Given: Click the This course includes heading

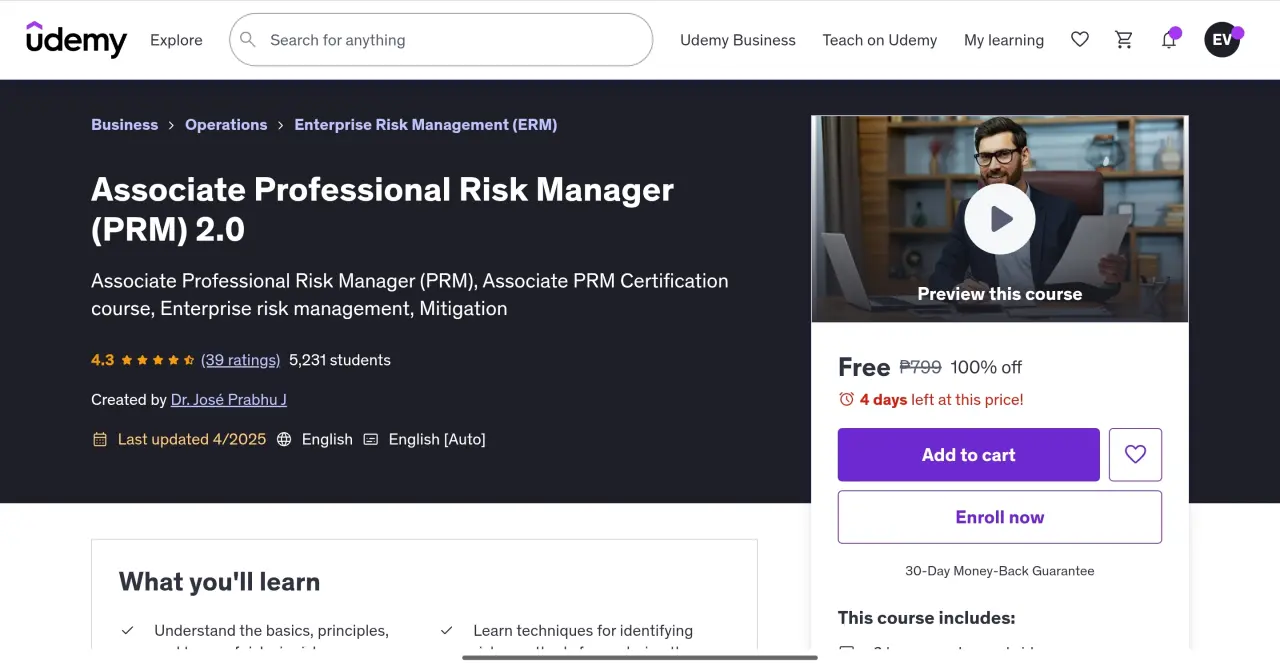Looking at the screenshot, I should (x=927, y=618).
